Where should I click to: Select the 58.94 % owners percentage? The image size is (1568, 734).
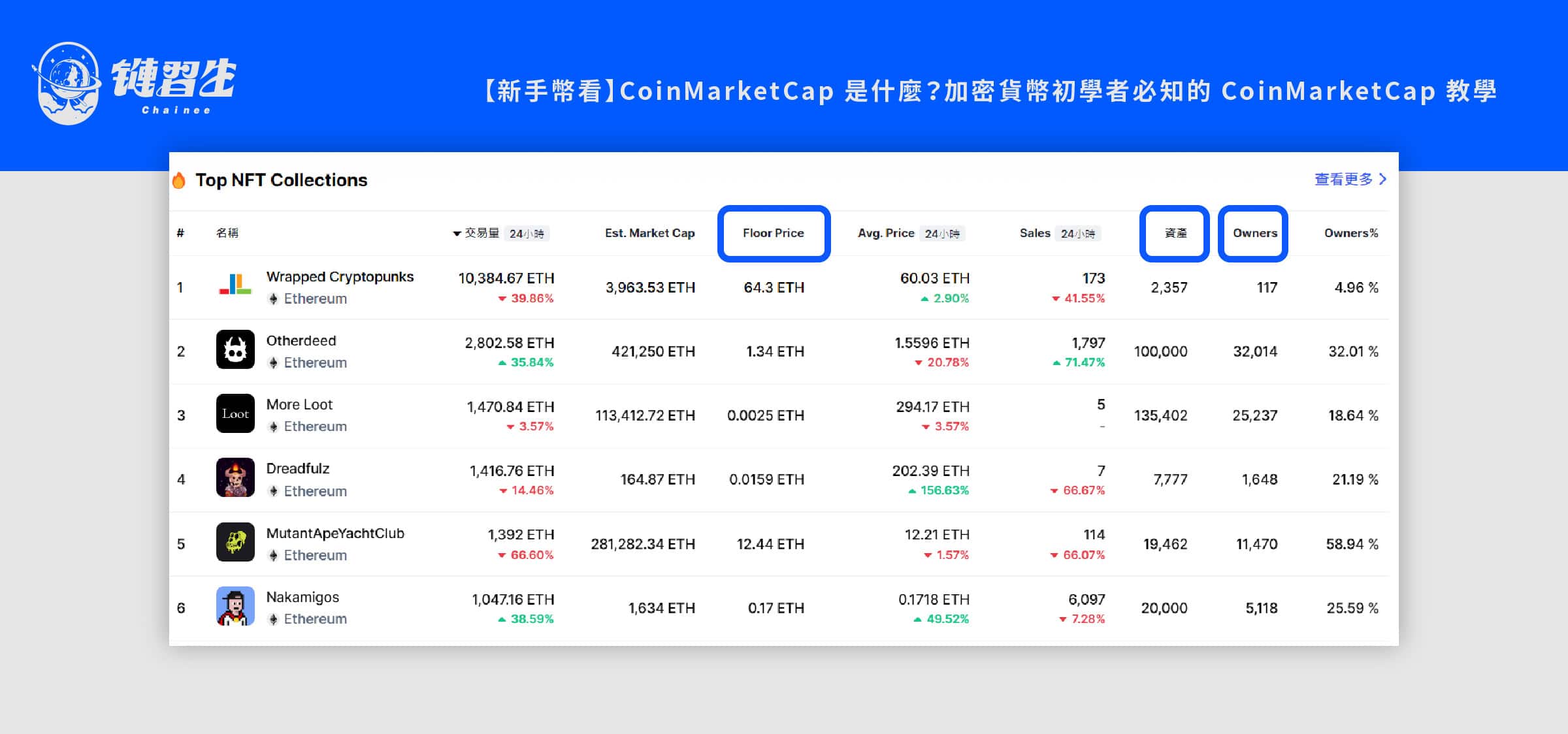[1352, 544]
